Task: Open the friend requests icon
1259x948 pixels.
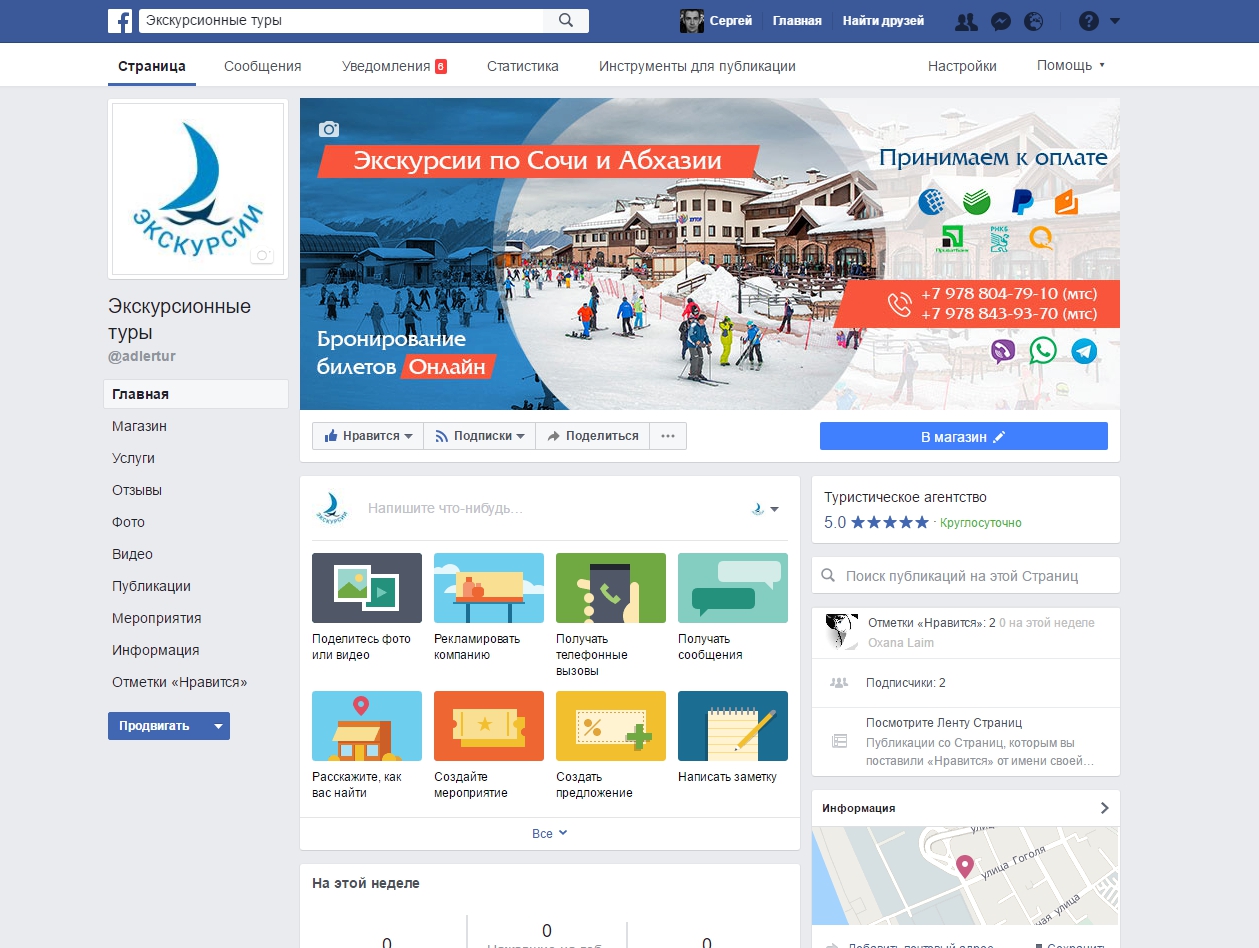Action: click(x=966, y=21)
